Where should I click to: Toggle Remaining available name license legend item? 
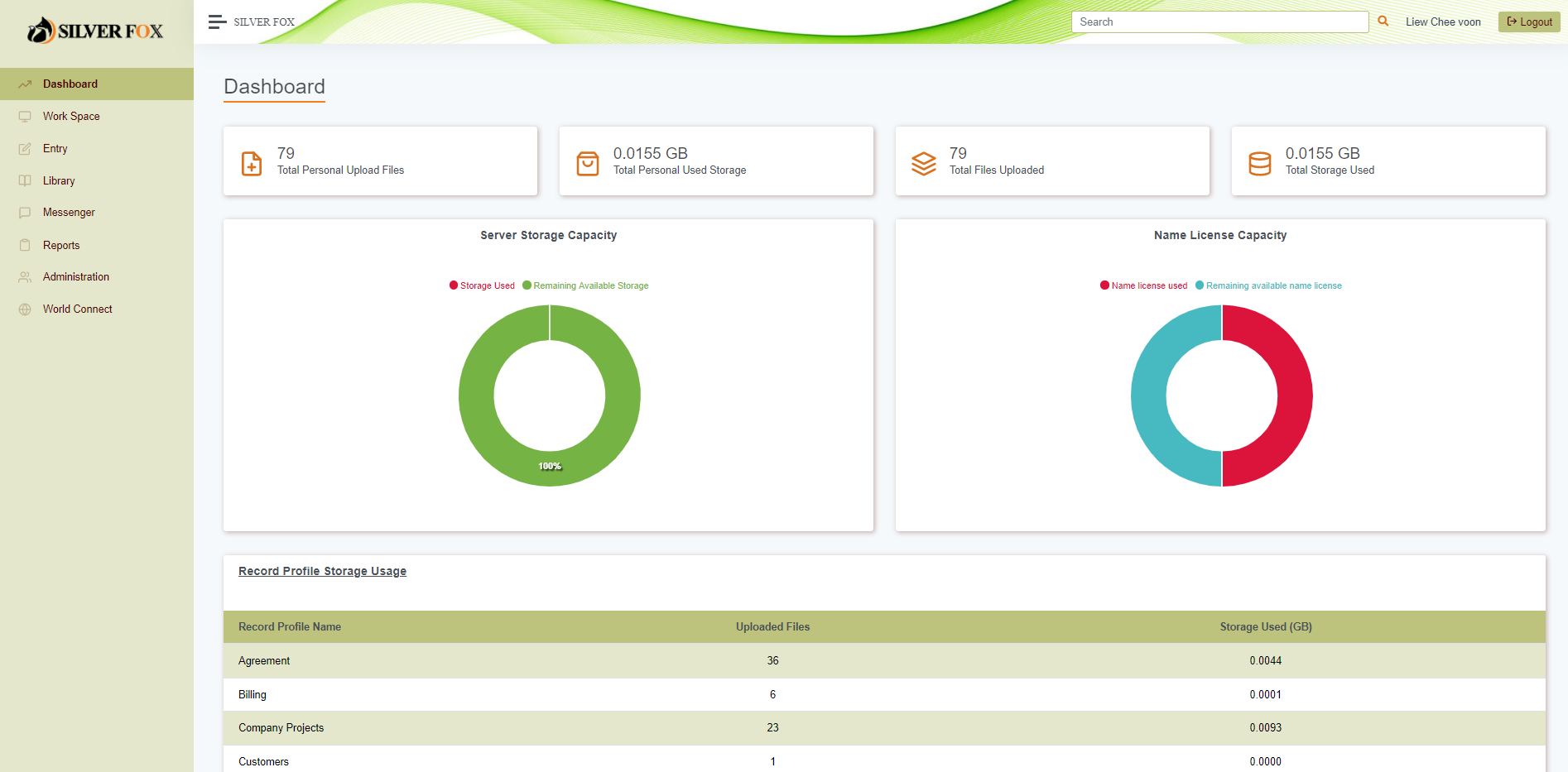pyautogui.click(x=1268, y=285)
